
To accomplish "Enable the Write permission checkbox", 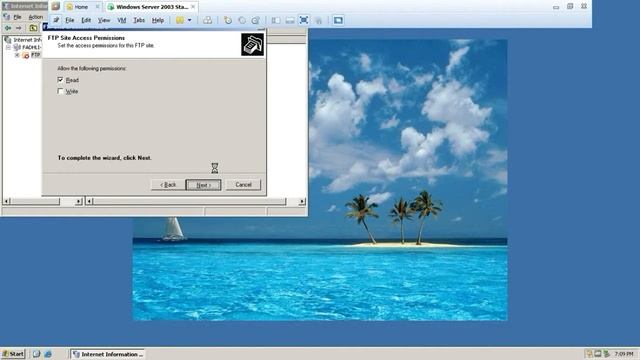I will 60,91.
